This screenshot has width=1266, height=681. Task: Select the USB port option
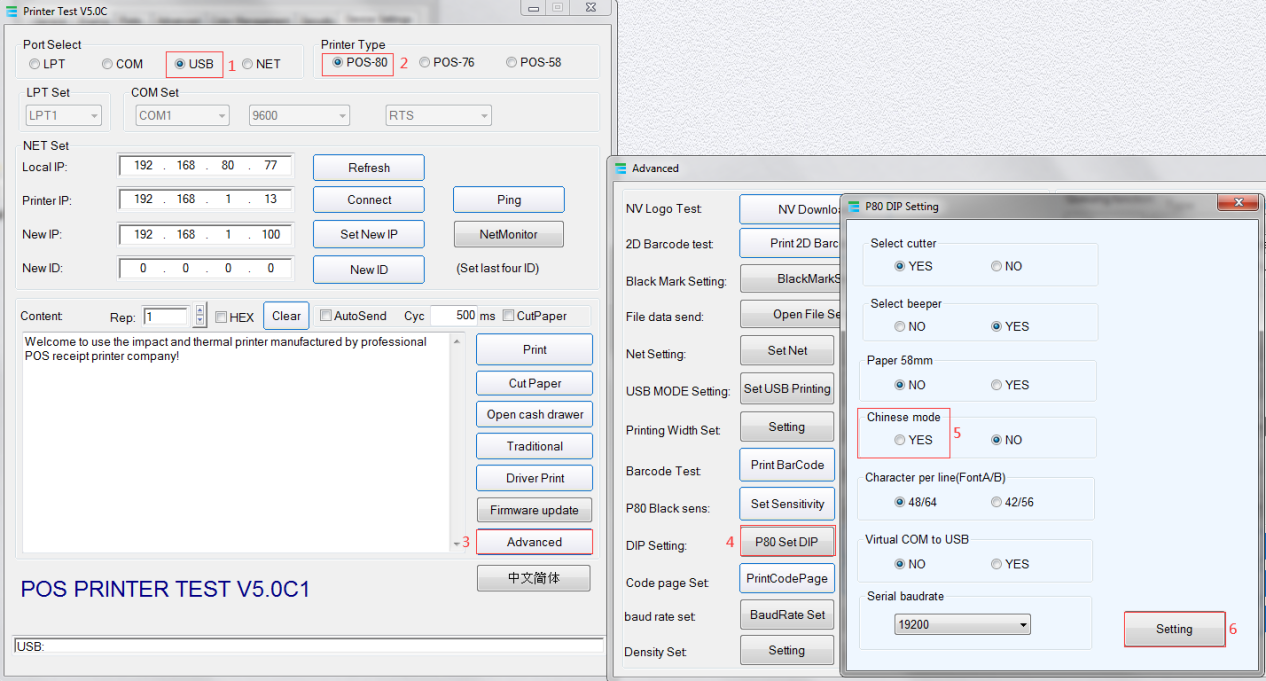tap(181, 63)
